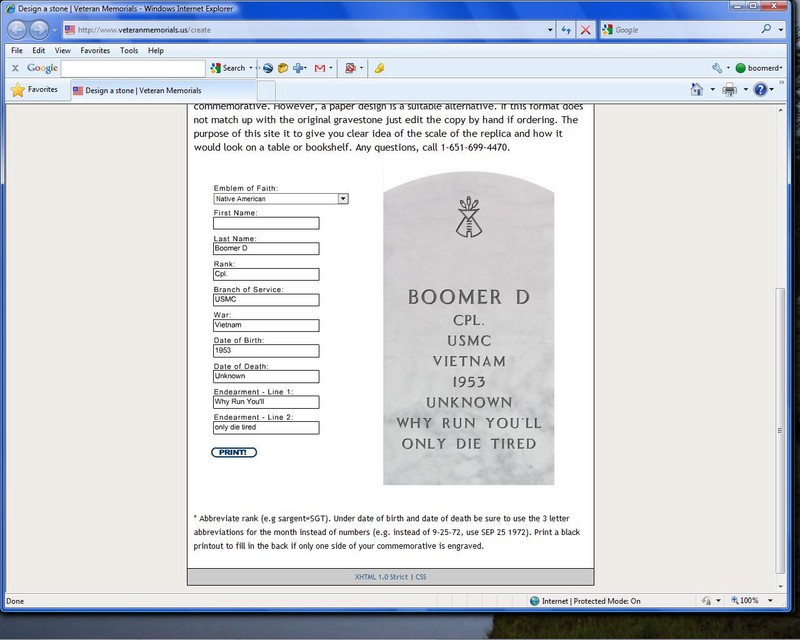Screen dimensions: 800x640
Task: Click the Date of Birth field
Action: coord(266,351)
